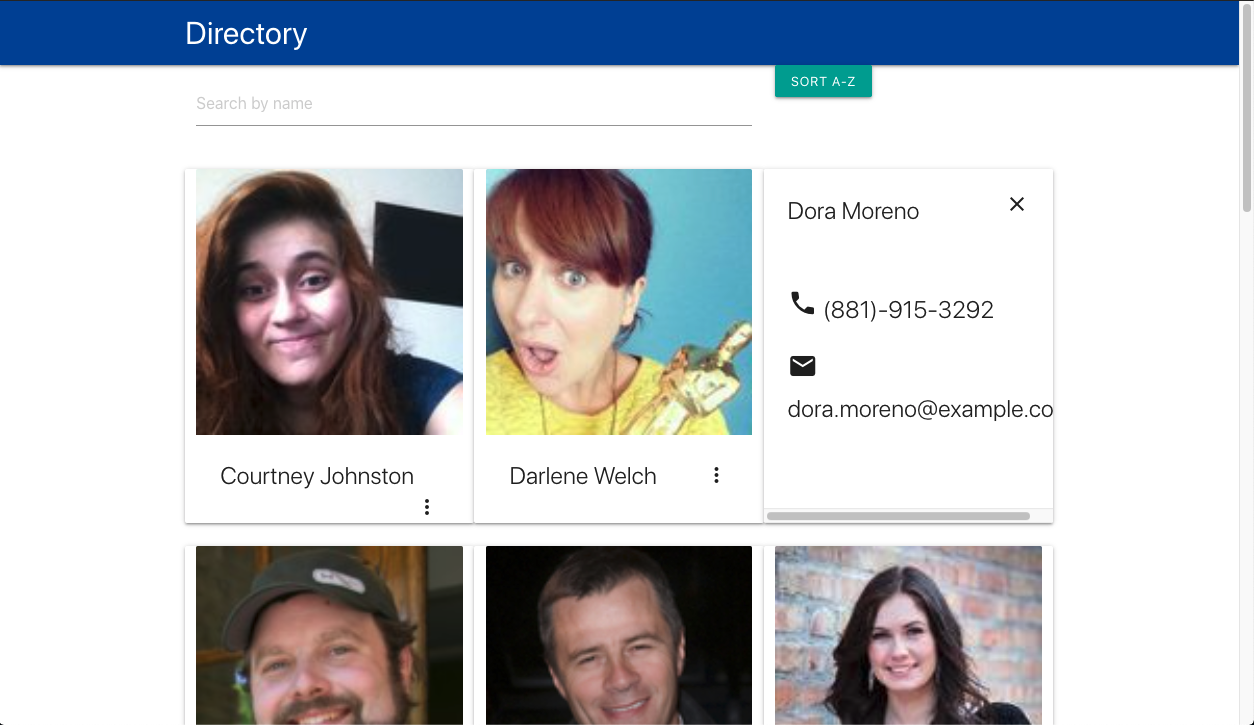Click the Courtney Johnston name label

click(317, 476)
